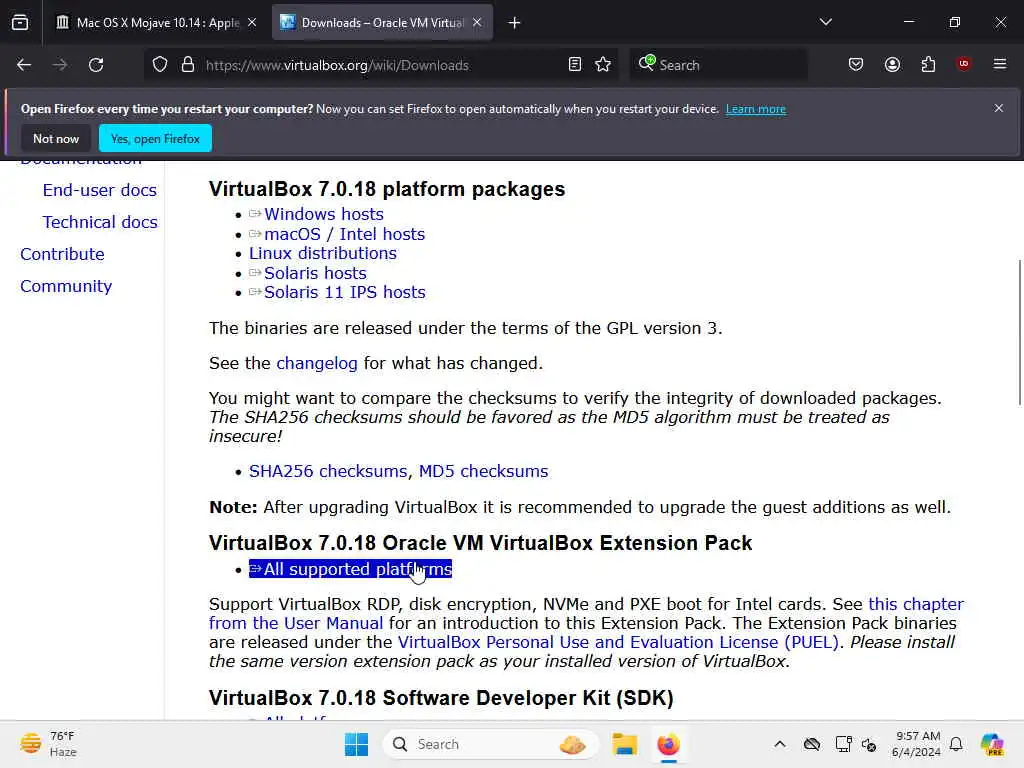Click the cloud sync off tray icon
Image resolution: width=1024 pixels, height=768 pixels.
(812, 744)
